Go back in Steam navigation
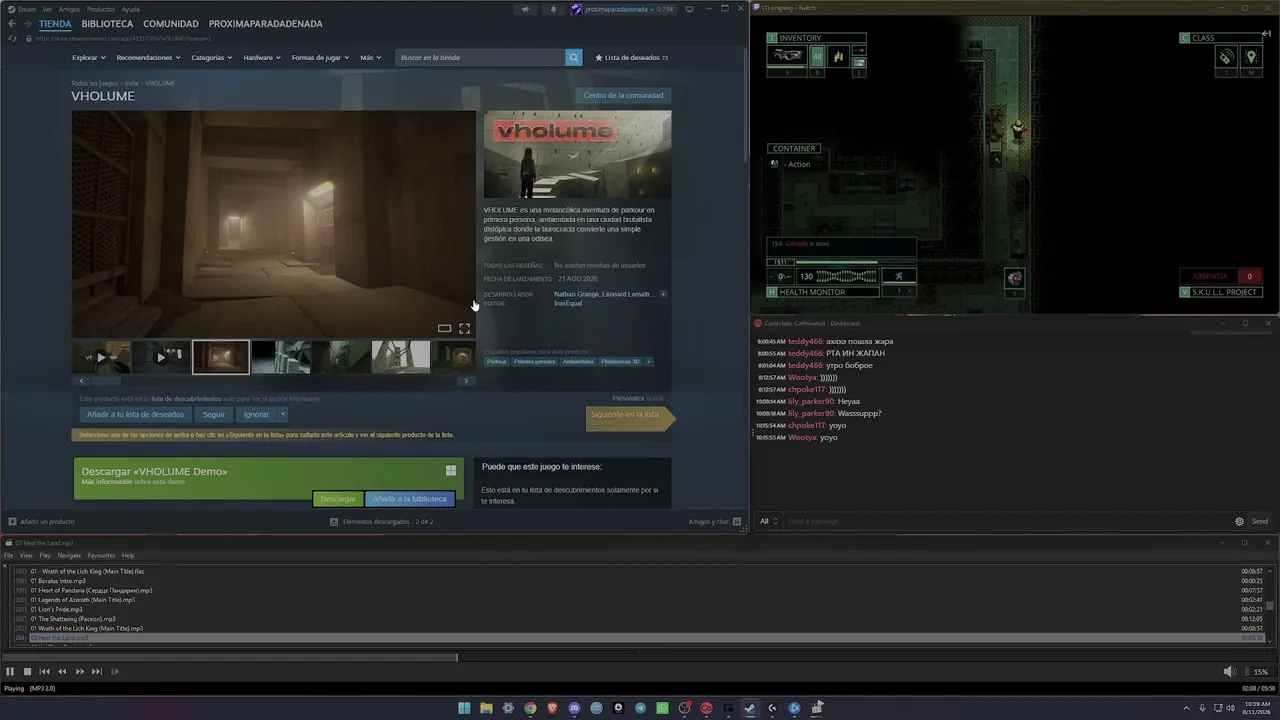 point(12,24)
